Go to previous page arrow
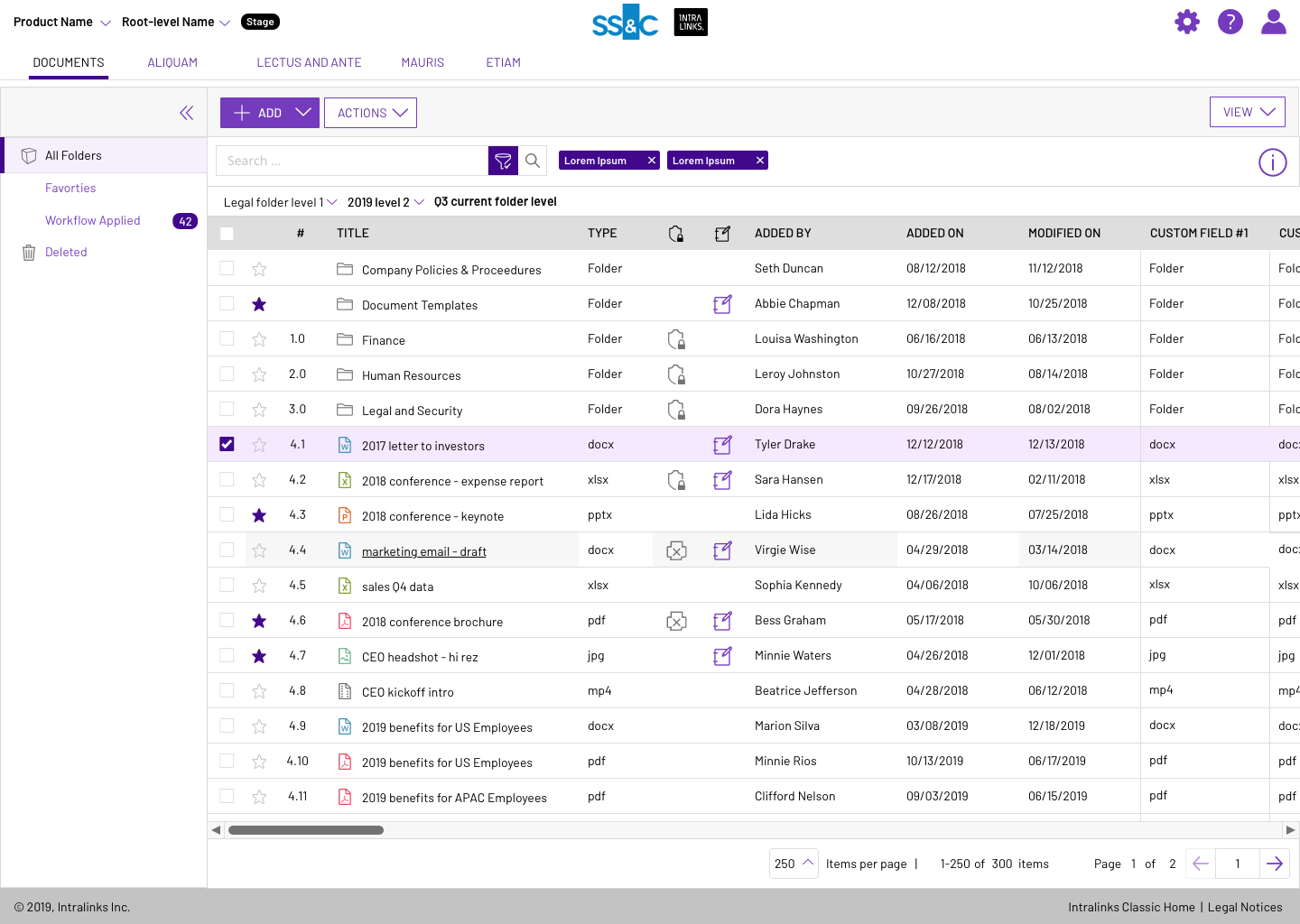The width and height of the screenshot is (1300, 924). pyautogui.click(x=1201, y=864)
